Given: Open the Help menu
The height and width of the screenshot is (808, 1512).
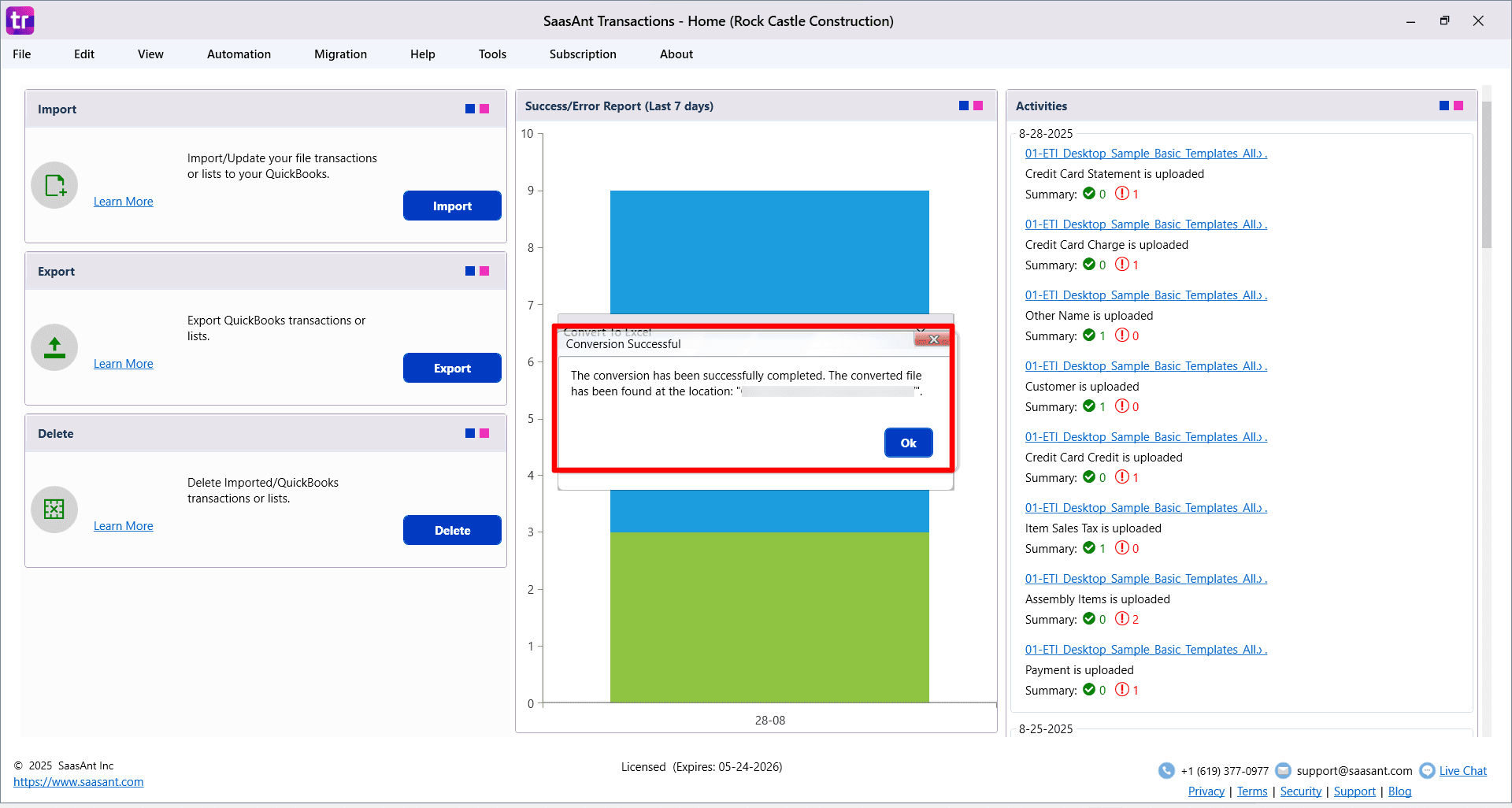Looking at the screenshot, I should click(422, 54).
